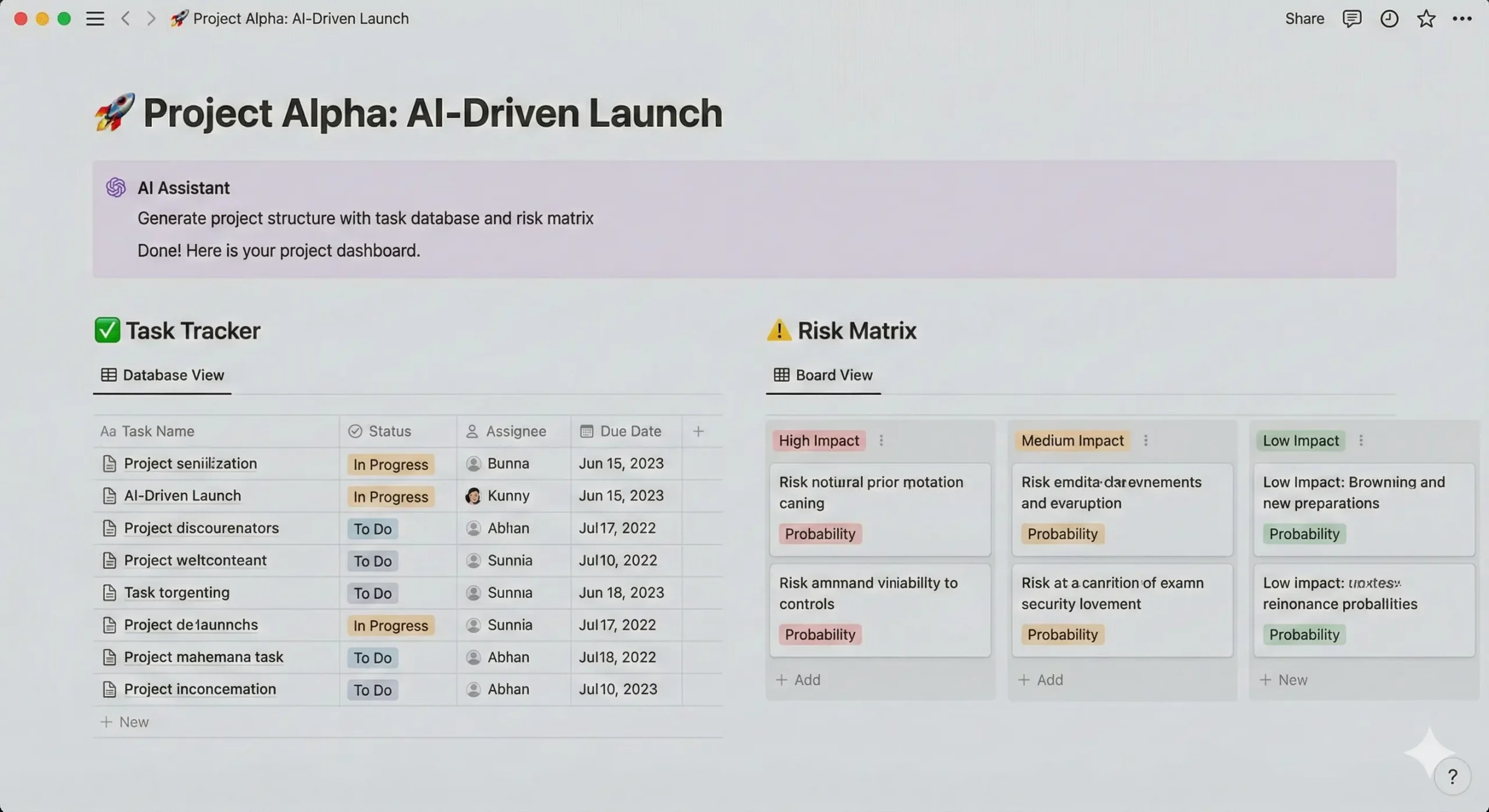Click Share in the top bar

point(1303,18)
